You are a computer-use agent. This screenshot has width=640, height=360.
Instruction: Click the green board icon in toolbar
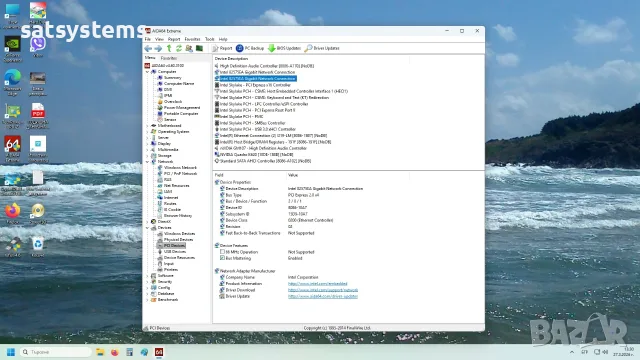[199, 48]
